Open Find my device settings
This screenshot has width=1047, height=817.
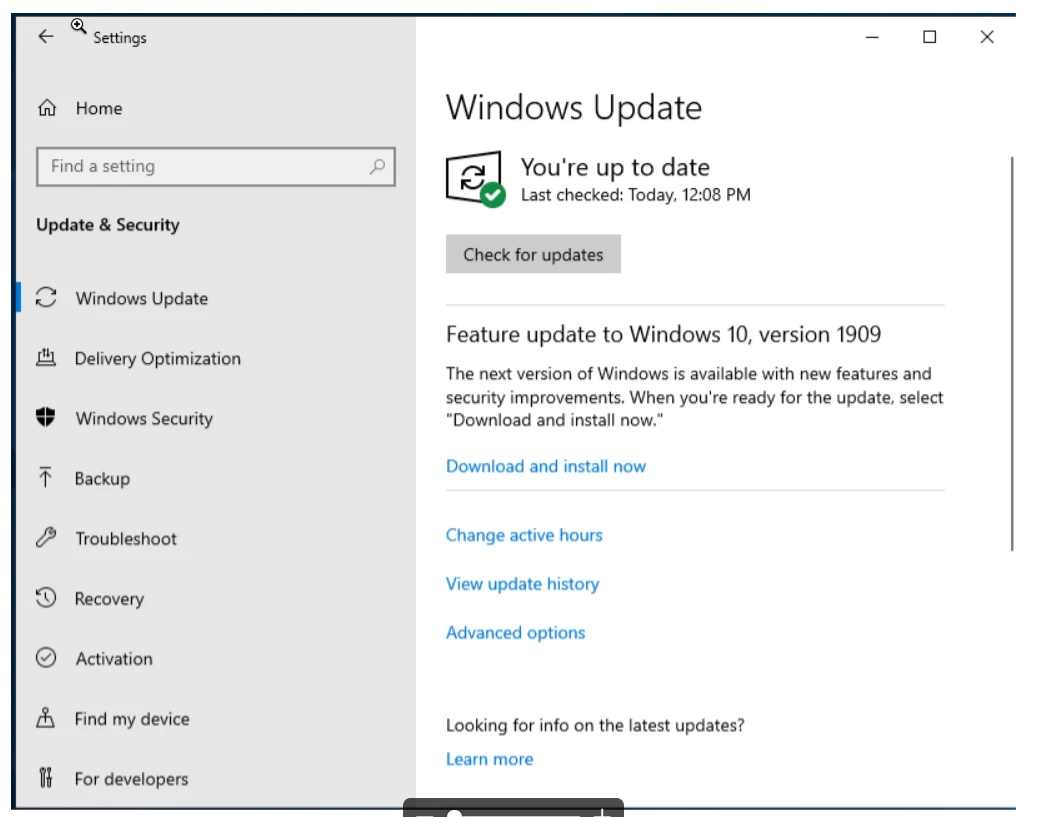(x=132, y=719)
